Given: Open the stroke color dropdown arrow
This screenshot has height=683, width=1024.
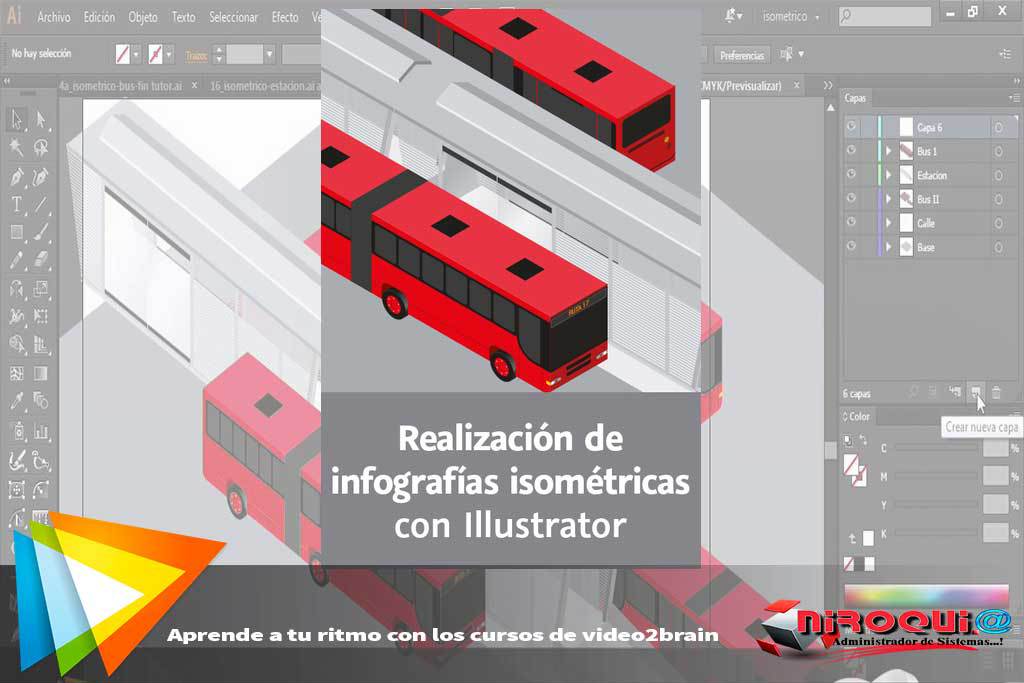Looking at the screenshot, I should [168, 56].
